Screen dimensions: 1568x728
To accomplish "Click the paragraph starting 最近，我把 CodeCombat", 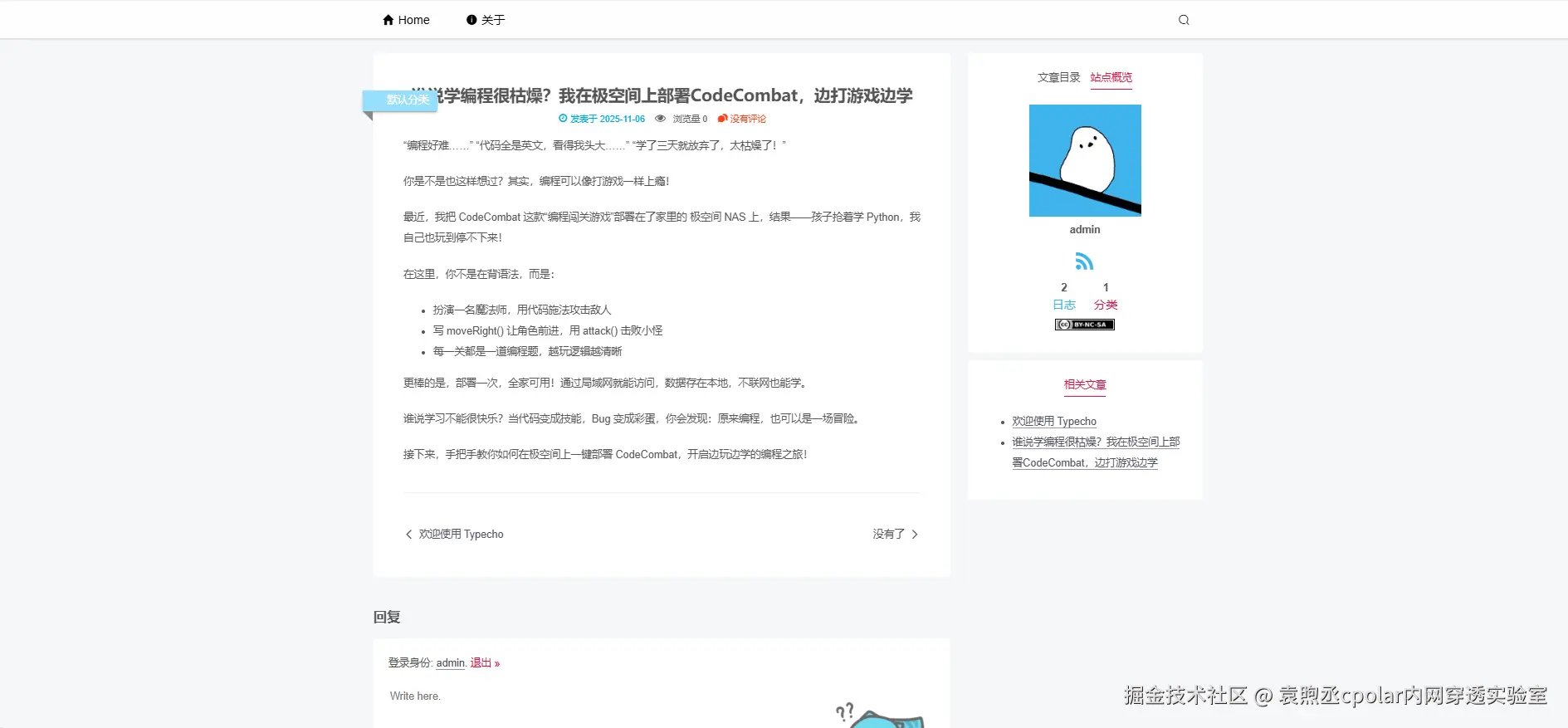I will [662, 227].
